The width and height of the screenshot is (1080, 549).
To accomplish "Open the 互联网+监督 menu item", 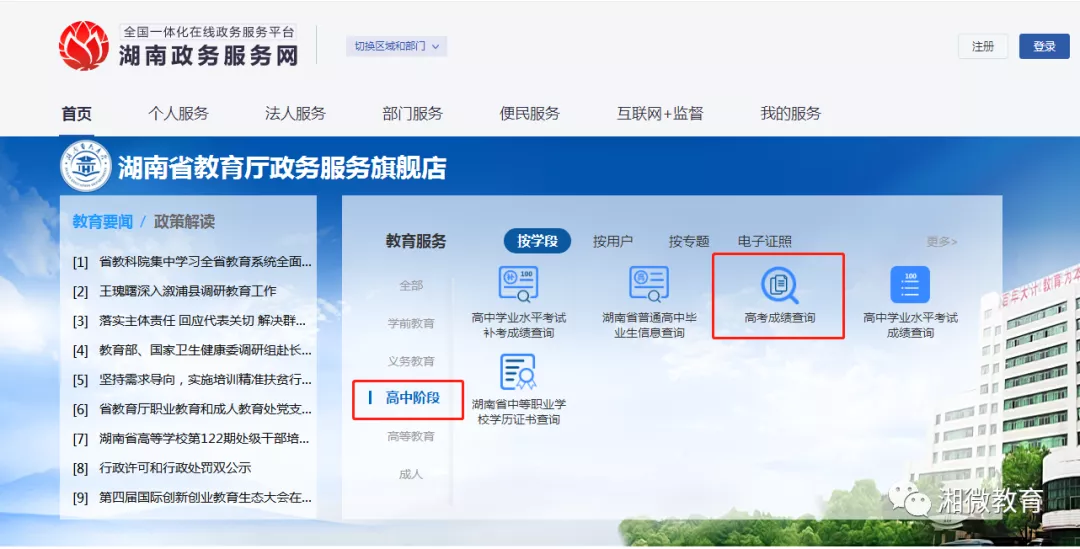I will coord(660,113).
